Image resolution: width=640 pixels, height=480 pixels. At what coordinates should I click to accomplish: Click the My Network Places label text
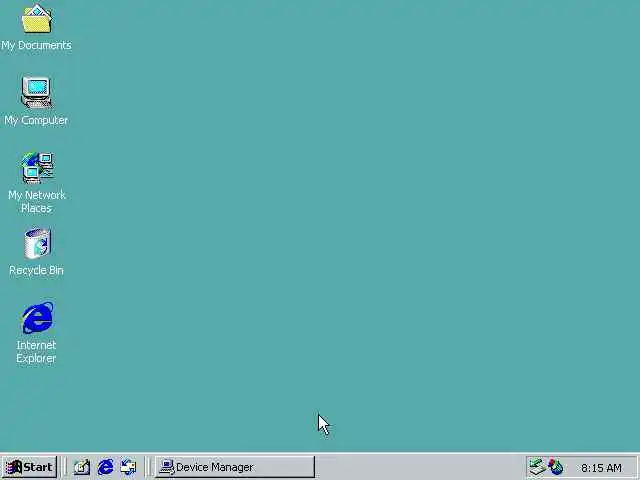tap(37, 202)
